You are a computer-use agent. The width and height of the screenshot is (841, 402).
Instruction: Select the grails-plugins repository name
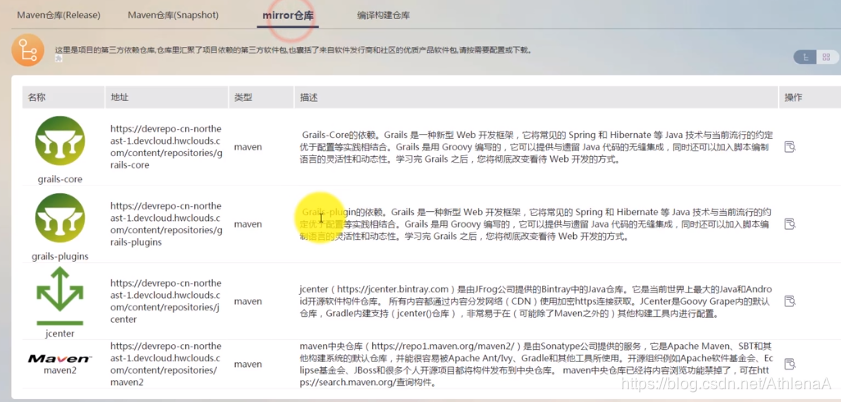60,256
